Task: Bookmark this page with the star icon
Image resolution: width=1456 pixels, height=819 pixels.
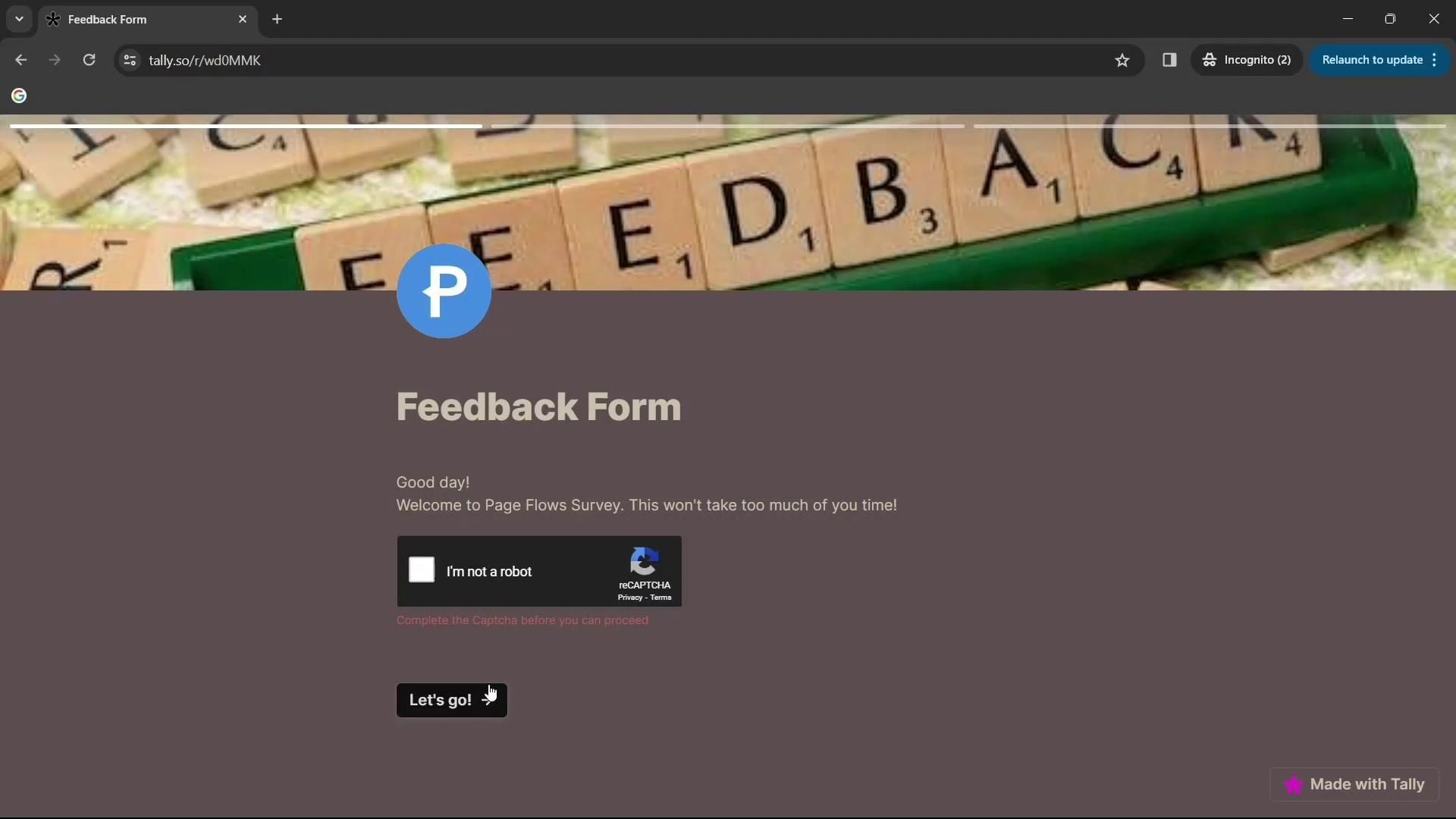Action: [x=1122, y=60]
